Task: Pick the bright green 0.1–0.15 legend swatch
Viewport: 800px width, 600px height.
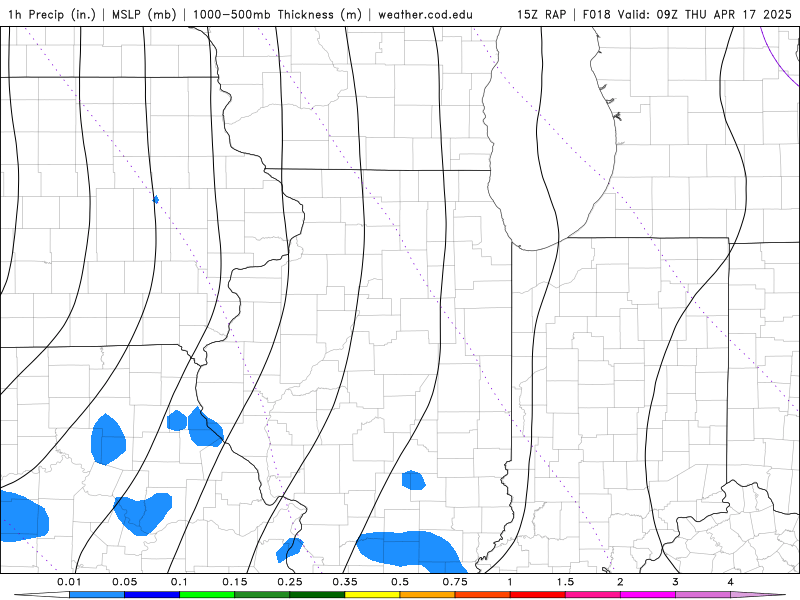Action: point(207,595)
